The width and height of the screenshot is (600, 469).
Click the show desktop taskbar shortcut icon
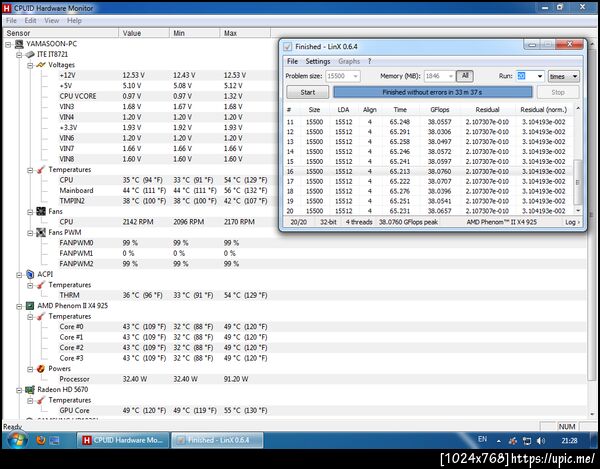[x=55, y=440]
